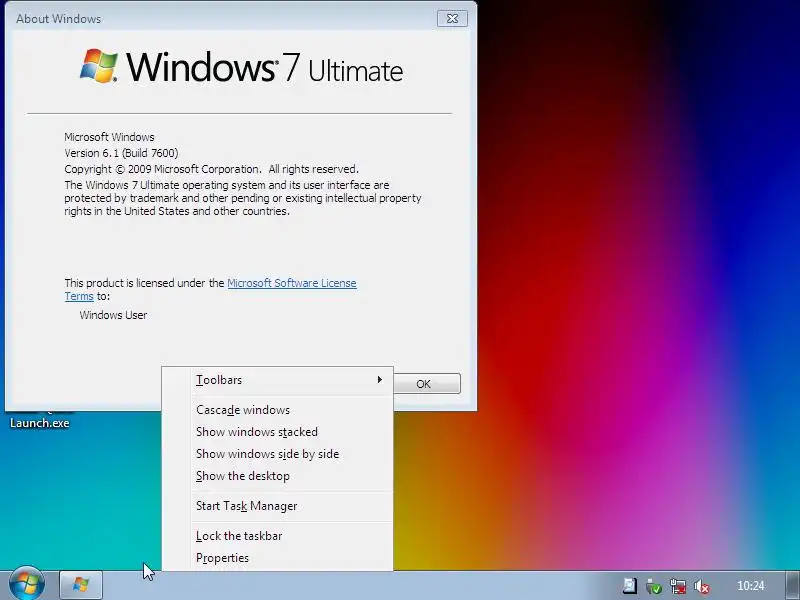Image resolution: width=800 pixels, height=600 pixels.
Task: Toggle Lock the taskbar
Action: coord(278,536)
